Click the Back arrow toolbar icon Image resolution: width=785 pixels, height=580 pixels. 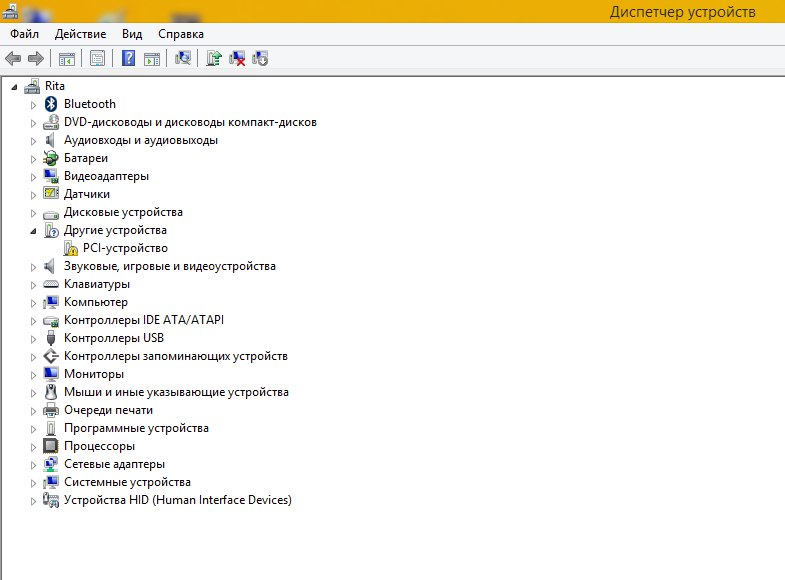(13, 59)
